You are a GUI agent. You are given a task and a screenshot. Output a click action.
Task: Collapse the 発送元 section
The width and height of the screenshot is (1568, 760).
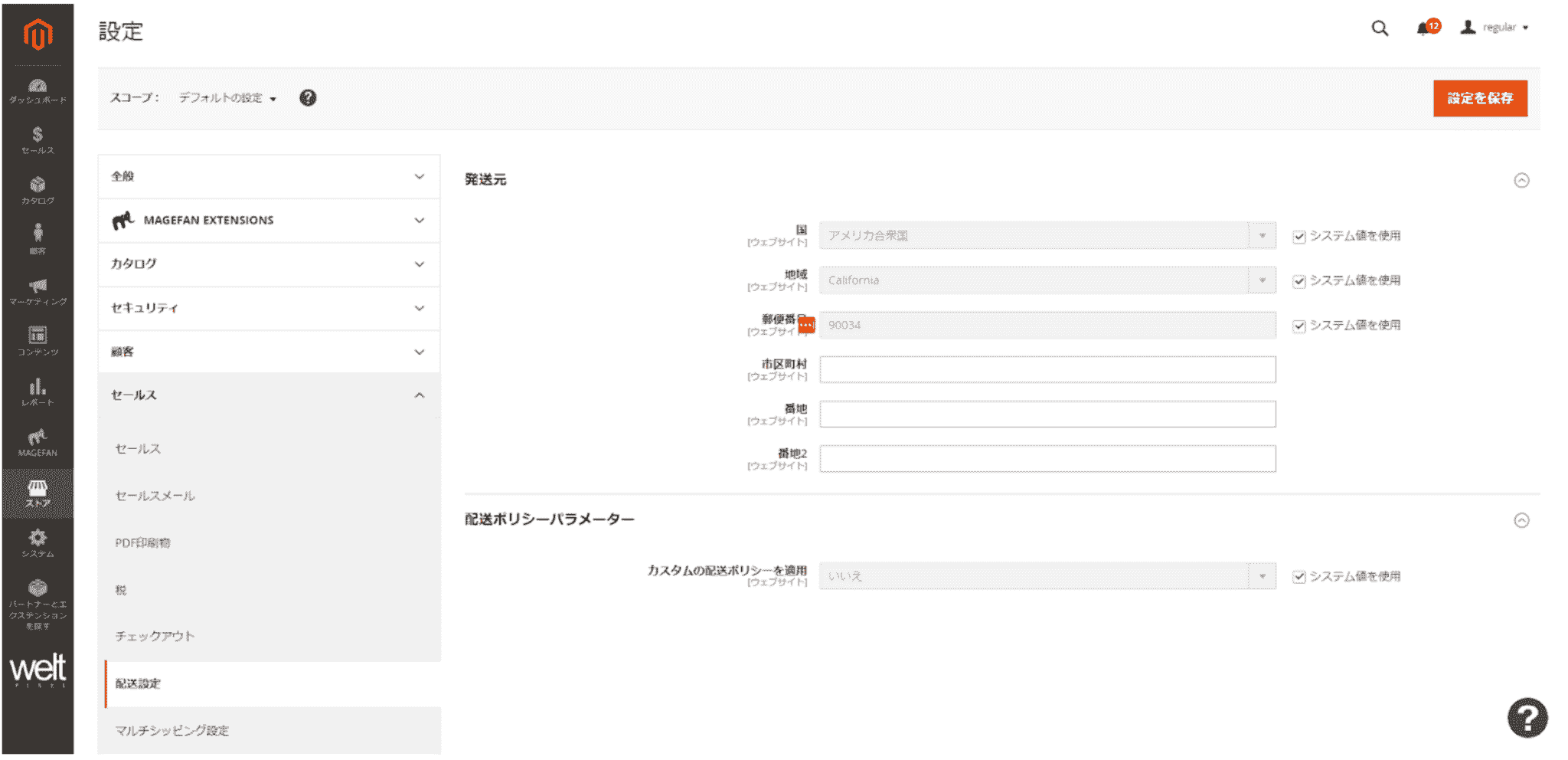click(x=1523, y=179)
